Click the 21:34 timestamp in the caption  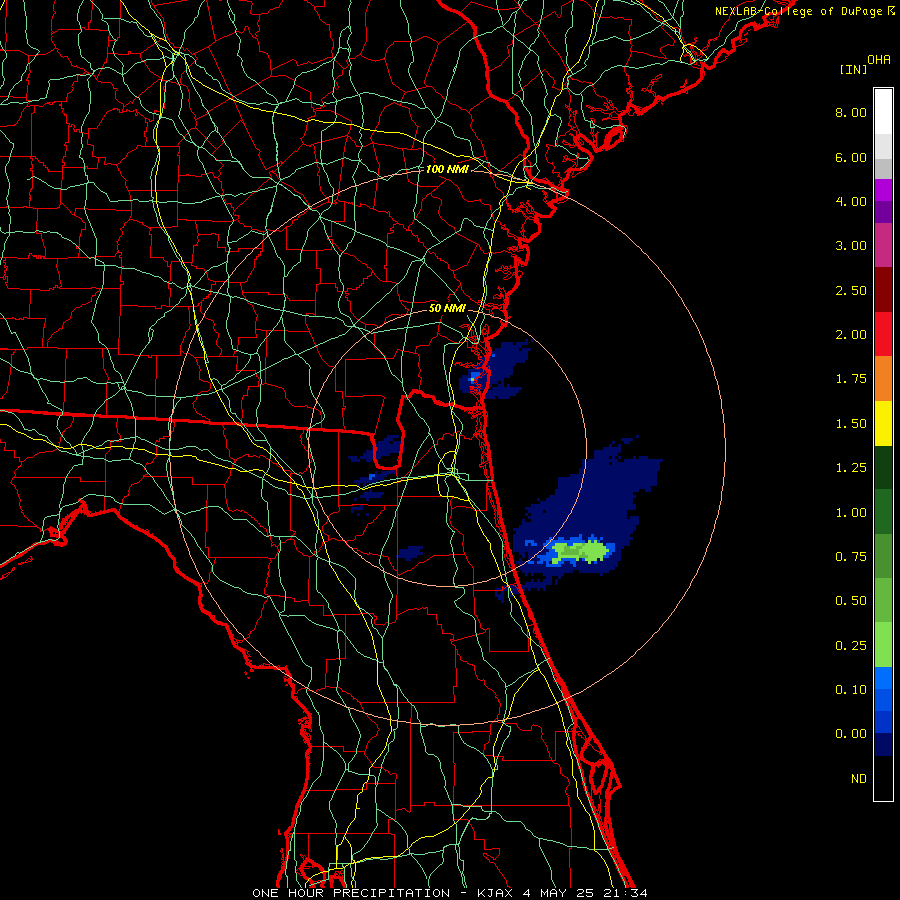[x=625, y=893]
